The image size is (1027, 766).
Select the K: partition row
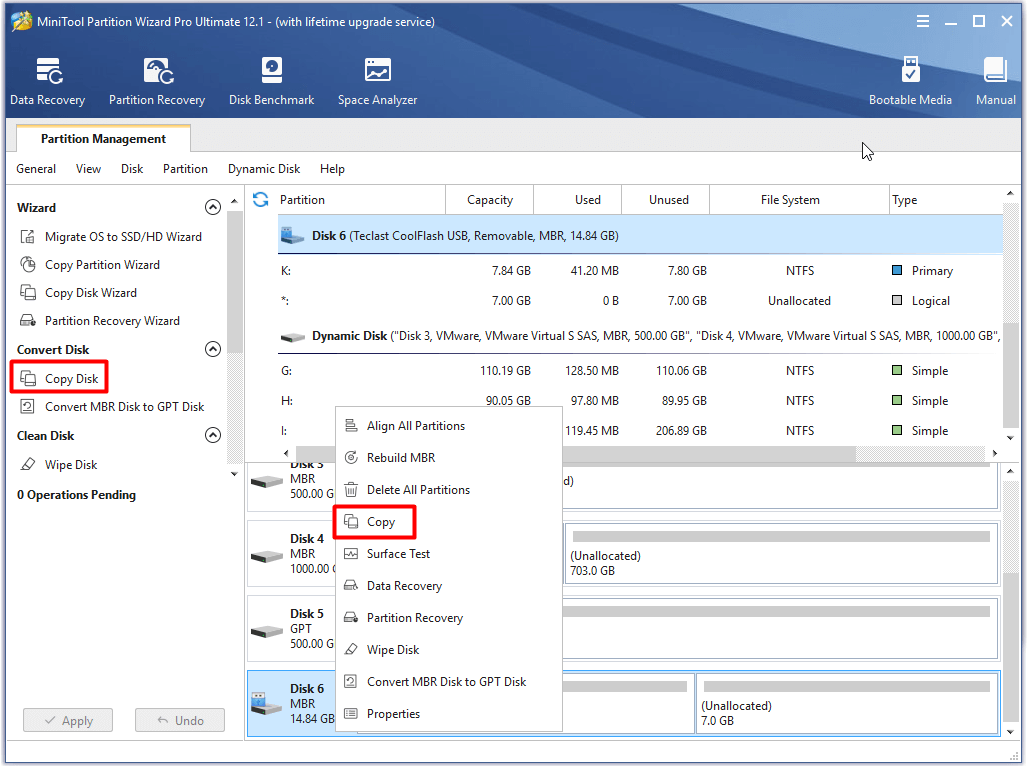click(x=640, y=270)
